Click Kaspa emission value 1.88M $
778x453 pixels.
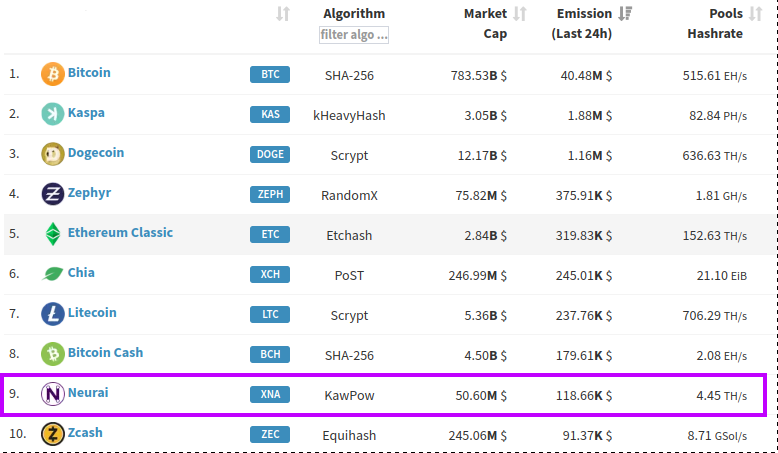pyautogui.click(x=590, y=116)
